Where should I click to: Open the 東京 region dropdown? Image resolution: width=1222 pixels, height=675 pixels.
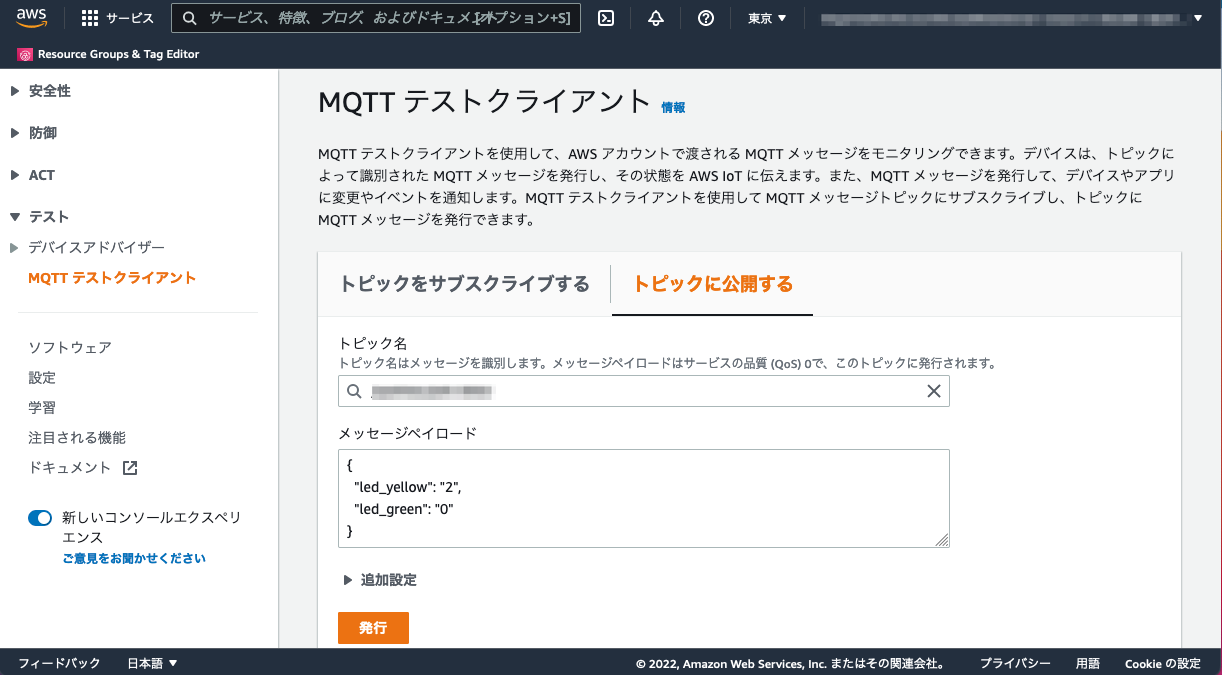(767, 18)
